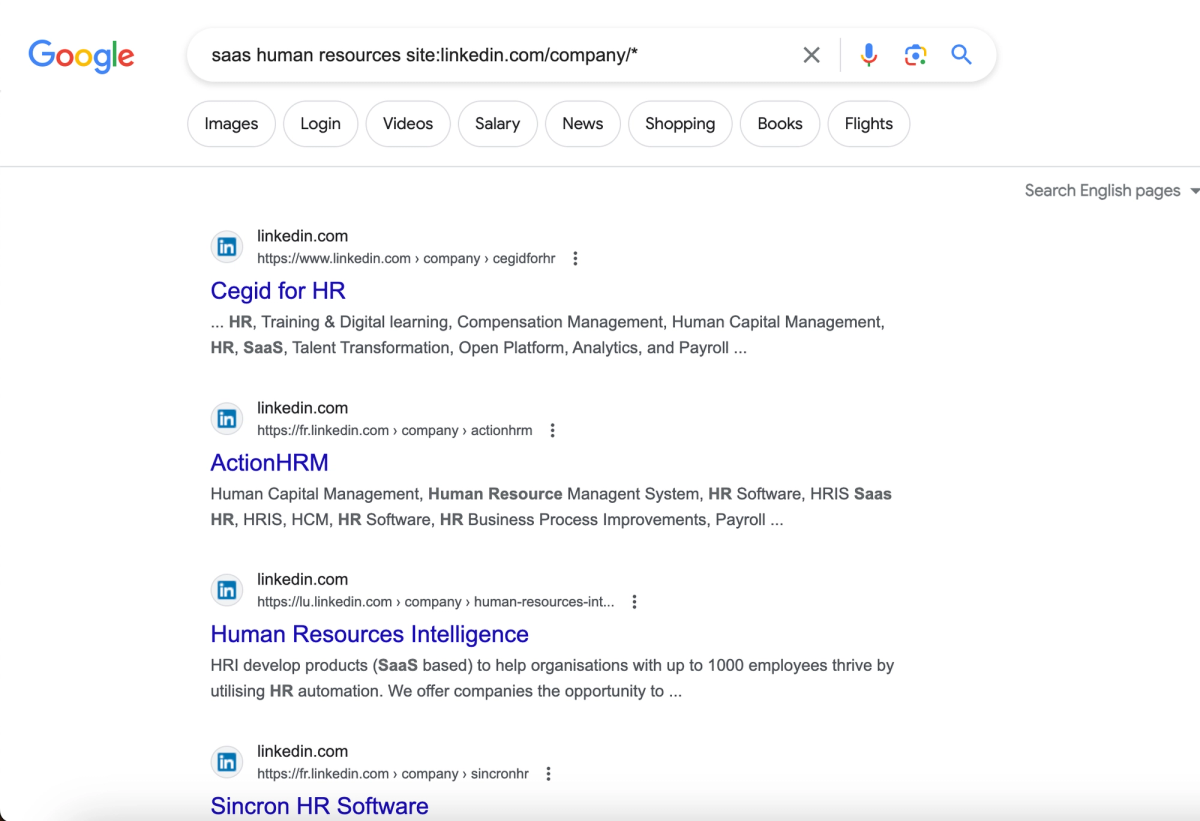Open the Human Resources Intelligence link
The image size is (1200, 821).
[x=370, y=635]
